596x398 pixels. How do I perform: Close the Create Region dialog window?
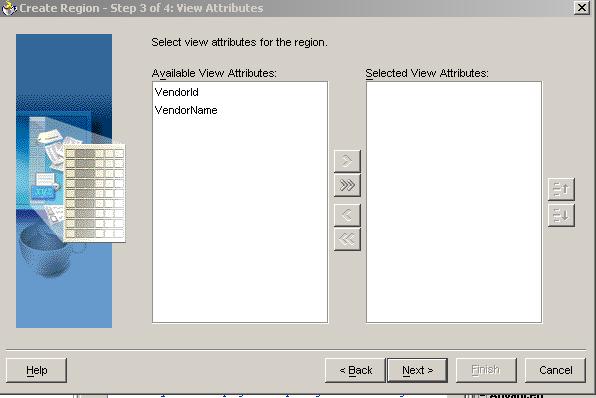582,8
